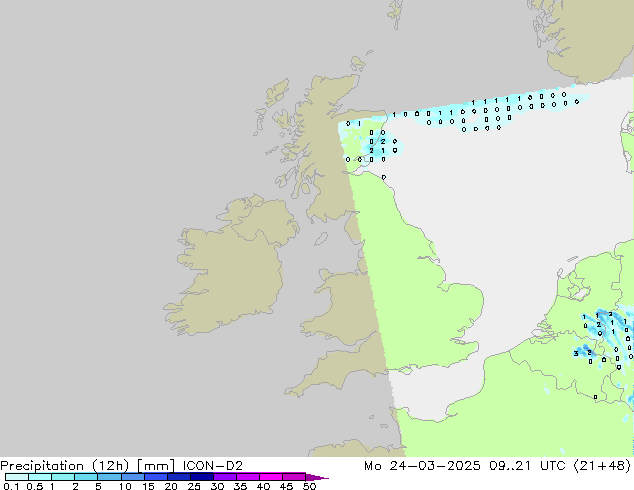This screenshot has height=490, width=634.
Task: Click the legend value '0.5'
Action: (x=34, y=486)
